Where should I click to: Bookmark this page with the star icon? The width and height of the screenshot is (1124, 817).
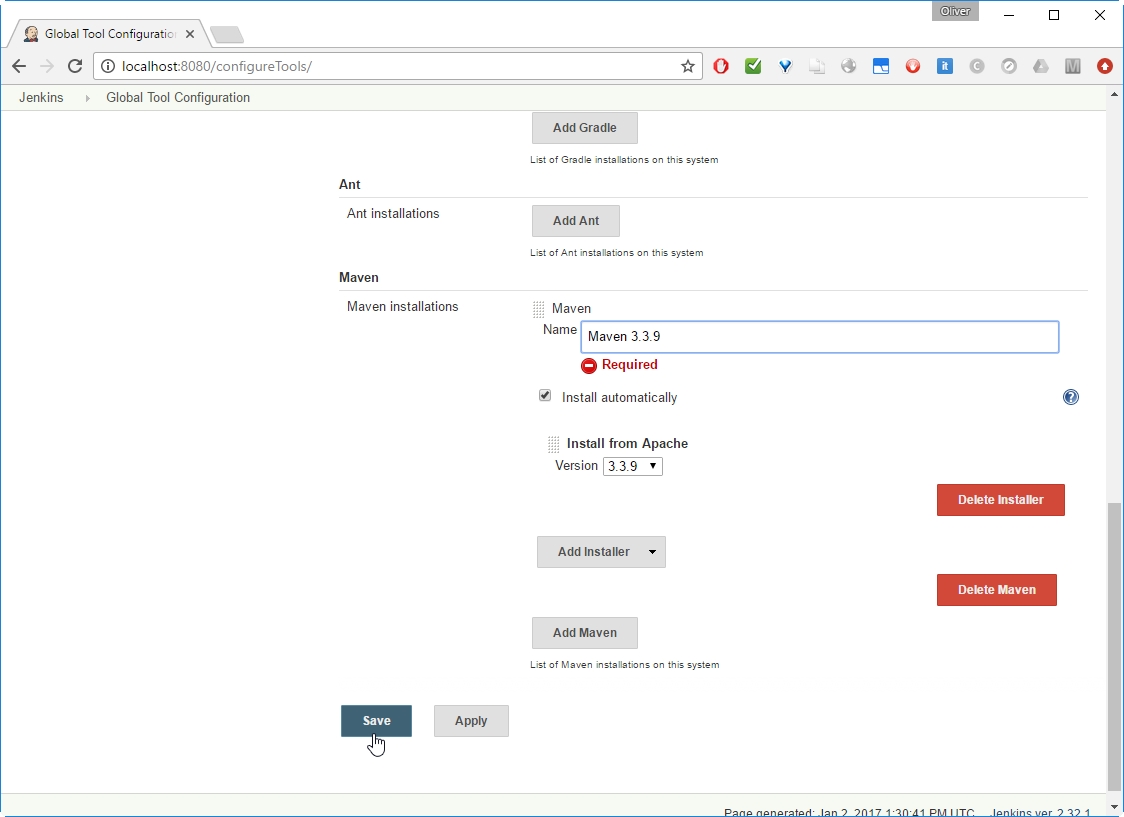[x=688, y=66]
